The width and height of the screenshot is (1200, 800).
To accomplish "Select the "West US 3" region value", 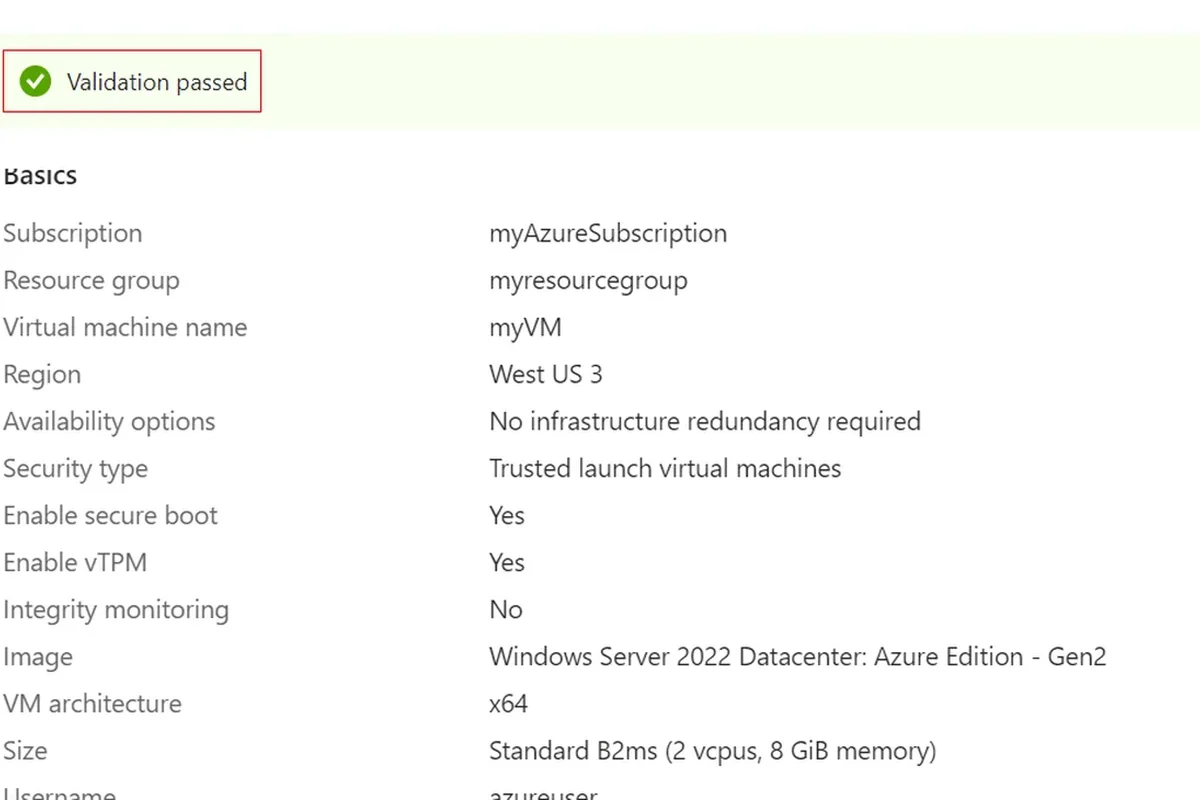I will pos(546,375).
